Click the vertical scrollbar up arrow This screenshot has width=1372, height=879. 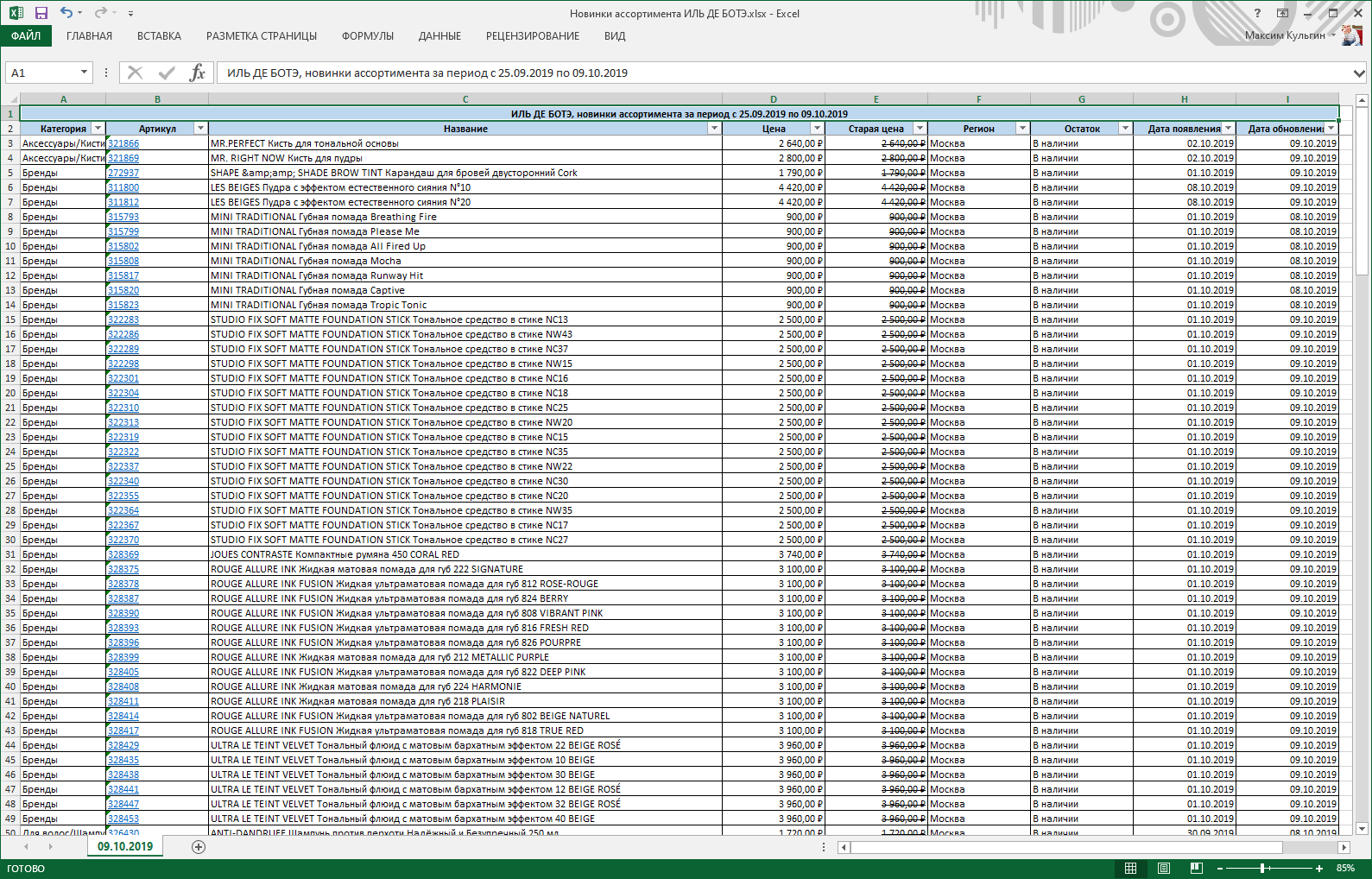click(1363, 99)
